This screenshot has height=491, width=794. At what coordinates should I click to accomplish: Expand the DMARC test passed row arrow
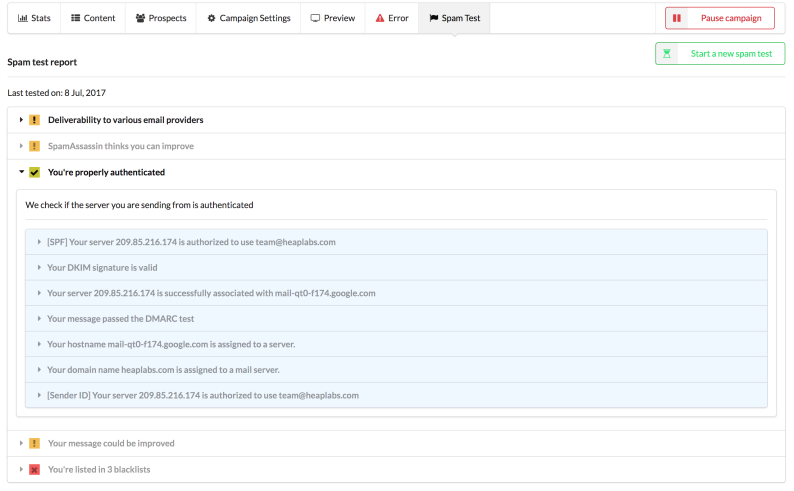pyautogui.click(x=39, y=319)
